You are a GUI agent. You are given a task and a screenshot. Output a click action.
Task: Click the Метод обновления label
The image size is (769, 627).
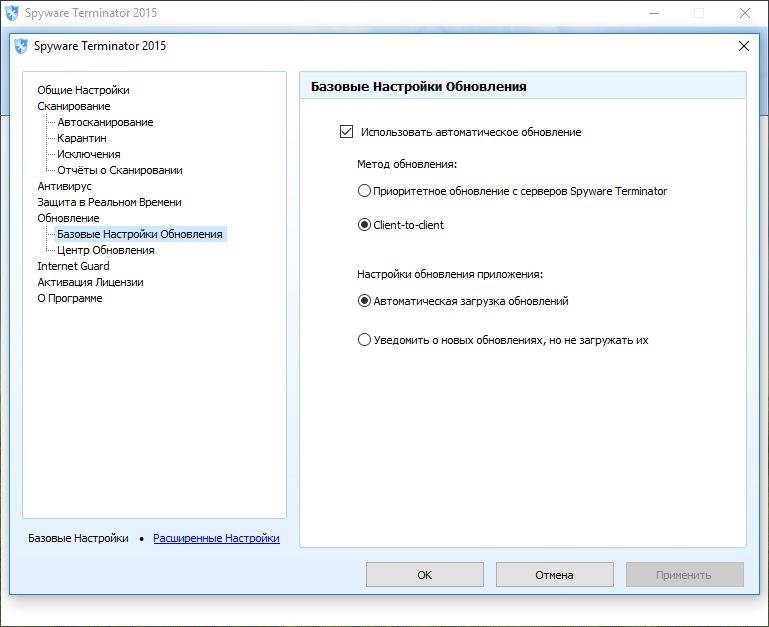click(407, 164)
